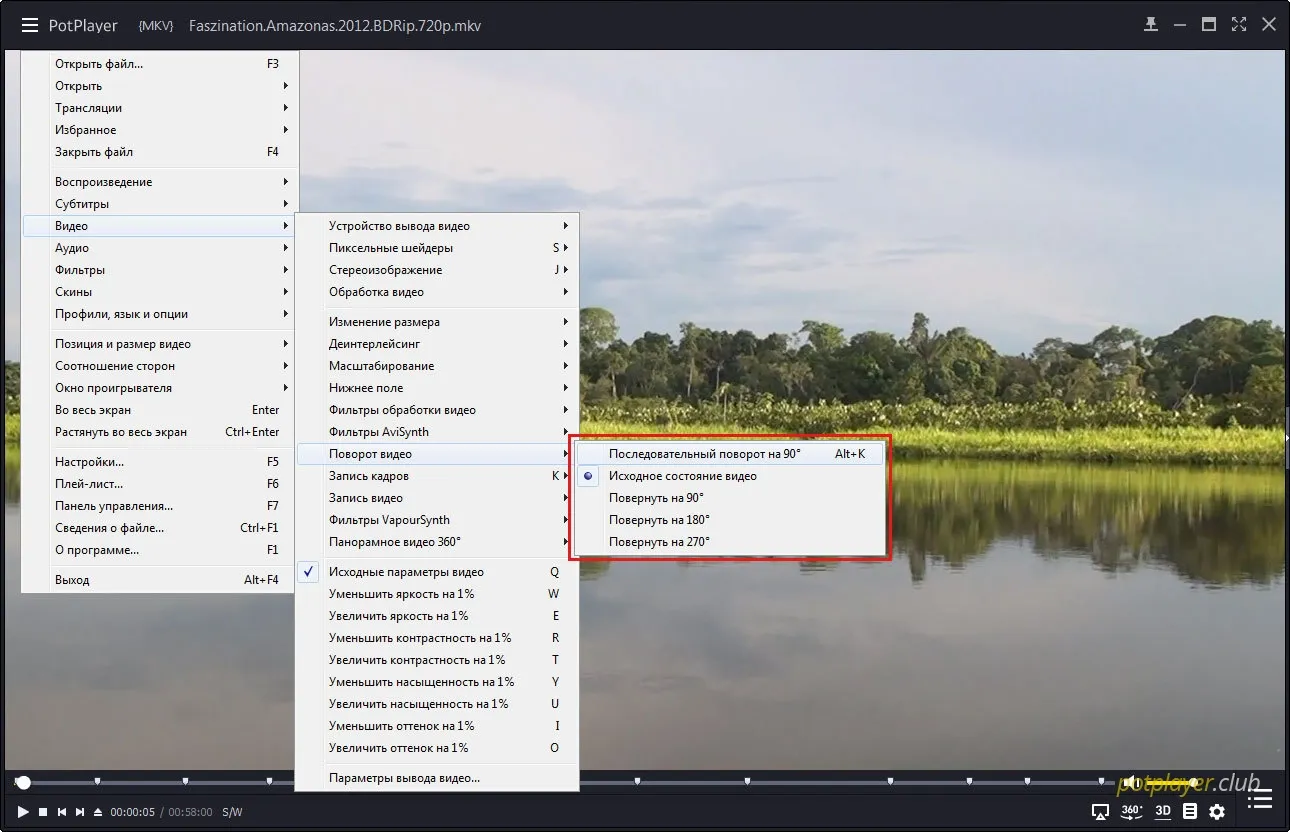Click 'Увеличить оттенок на 1%'
The height and width of the screenshot is (832, 1290).
(x=437, y=748)
